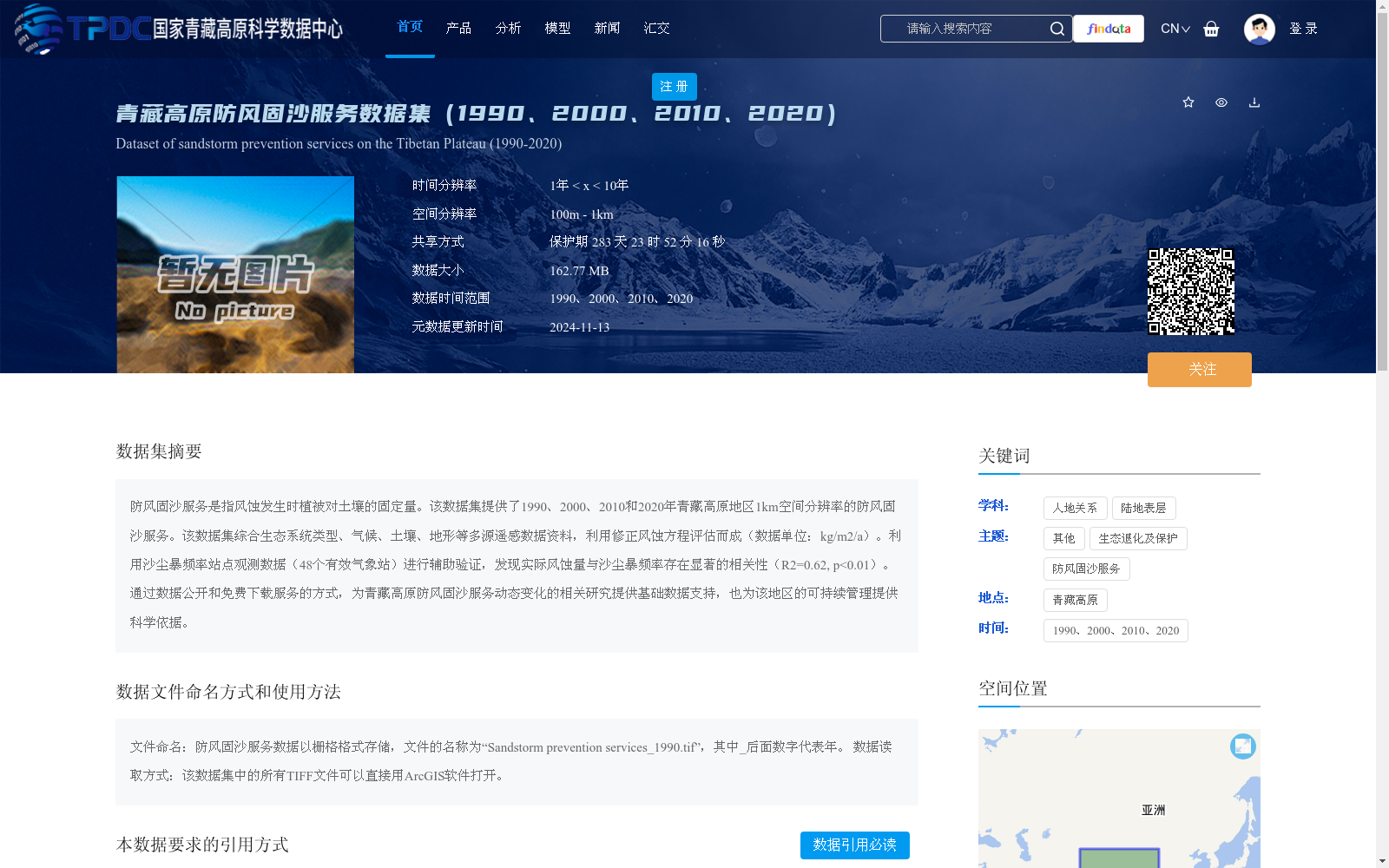Click the TPDC logo
The width and height of the screenshot is (1389, 868).
[x=178, y=29]
